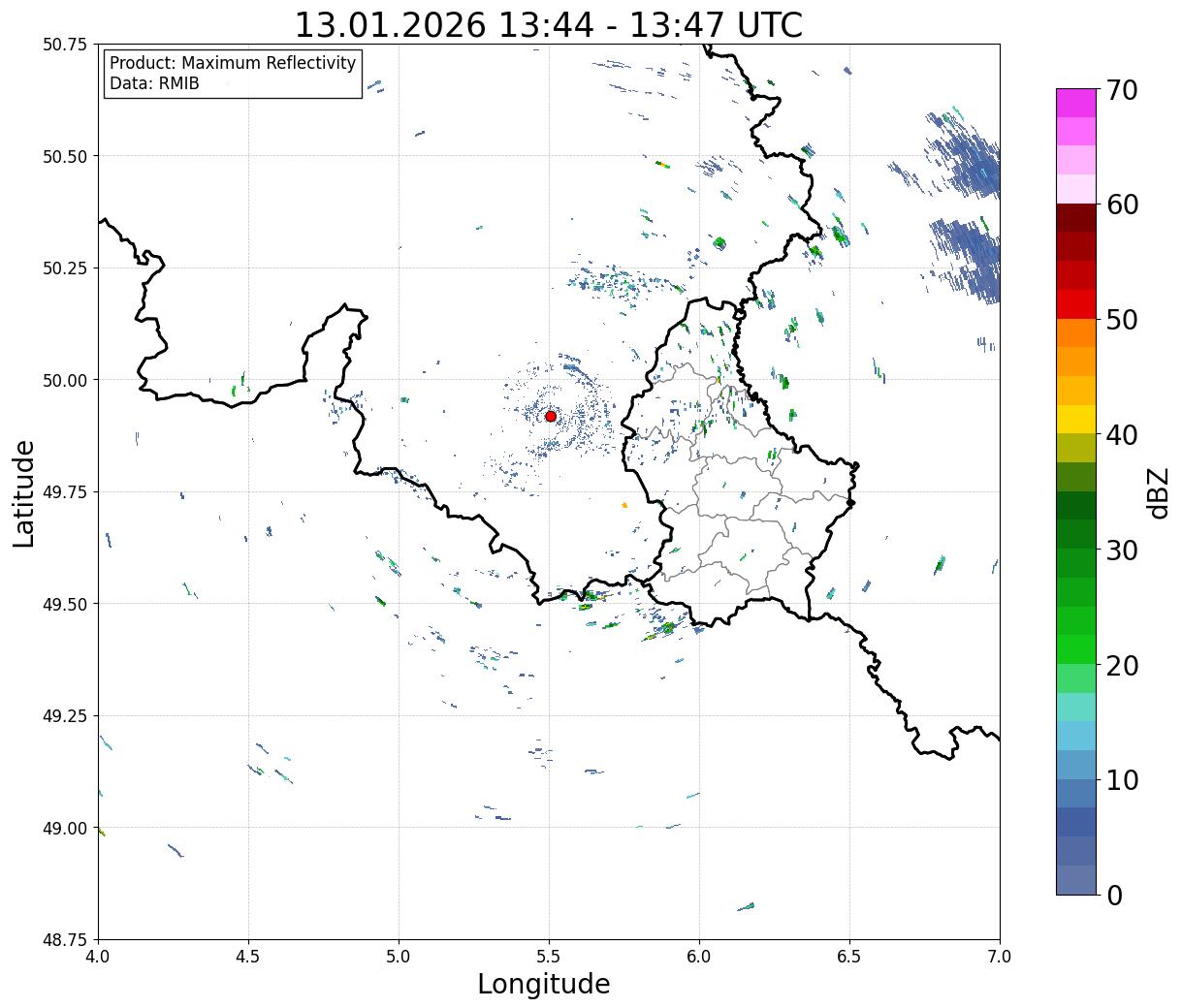Screen dimensions: 1182x1008
Task: Click the longitude tick label 5.5
Action: [549, 957]
